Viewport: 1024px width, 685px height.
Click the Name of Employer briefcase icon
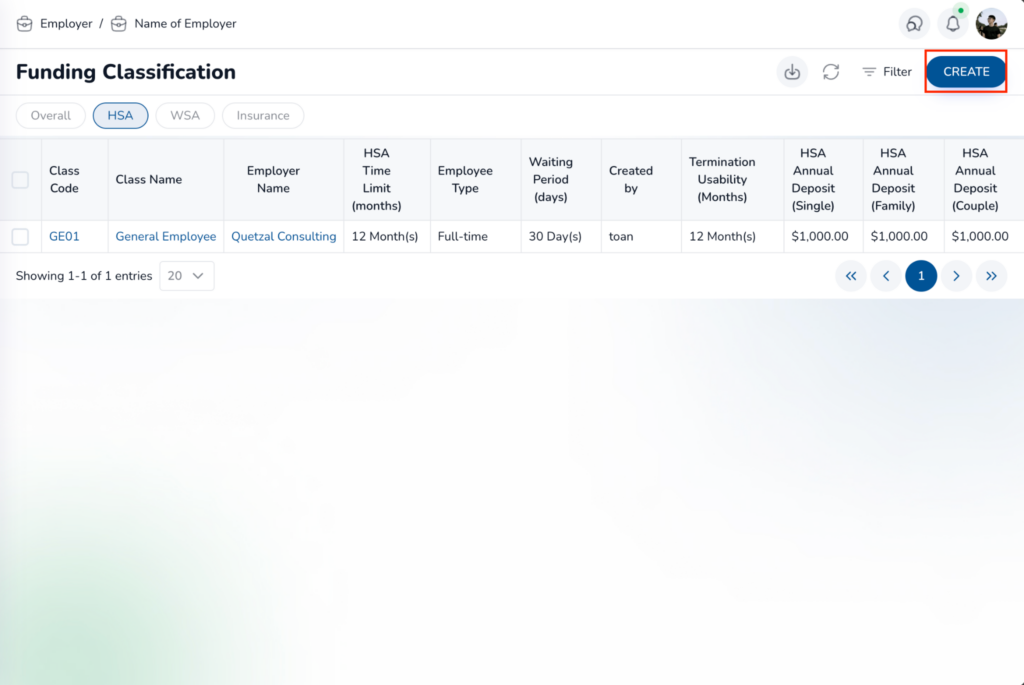coord(119,24)
